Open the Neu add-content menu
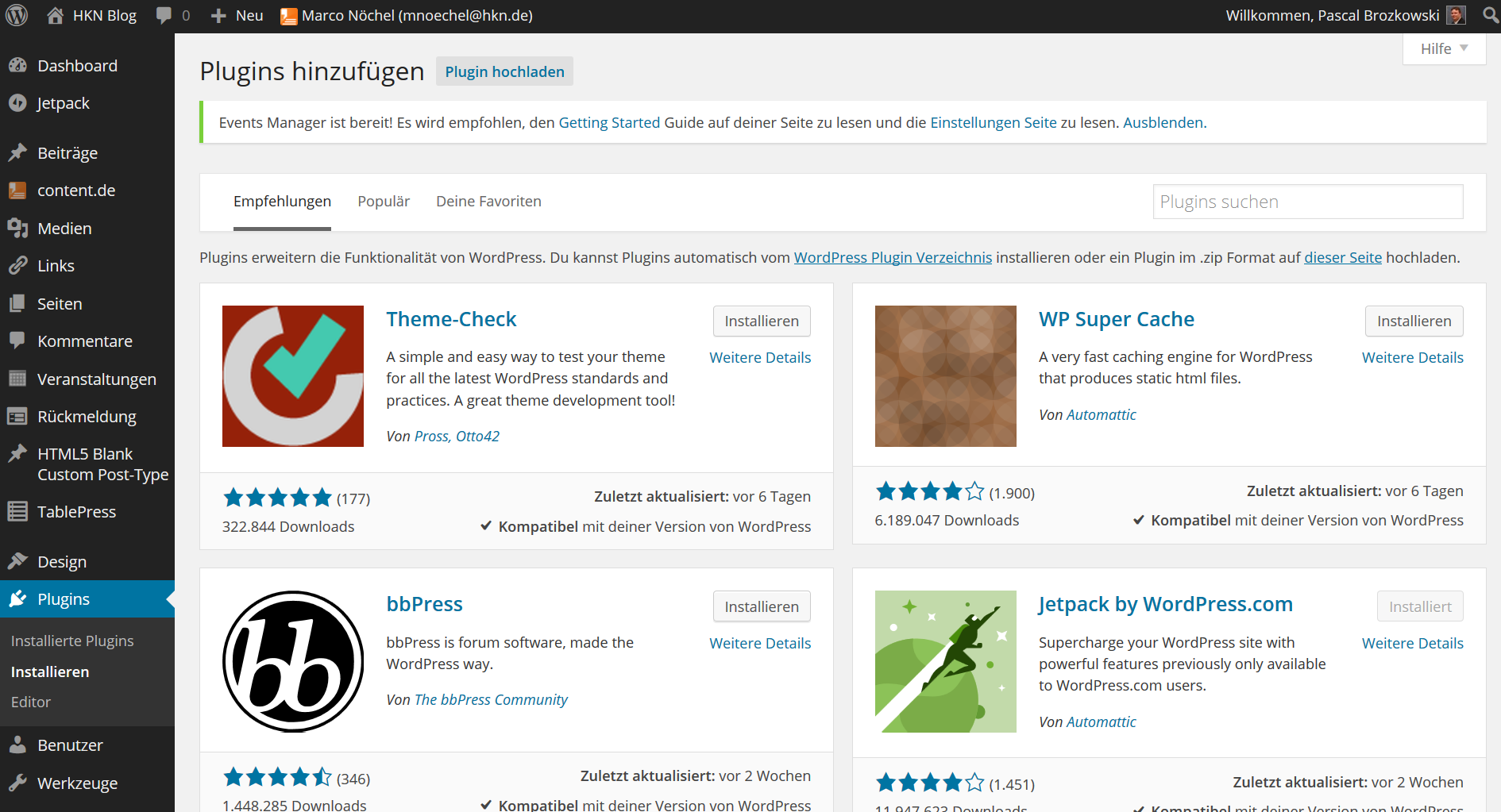Image resolution: width=1501 pixels, height=812 pixels. point(237,16)
